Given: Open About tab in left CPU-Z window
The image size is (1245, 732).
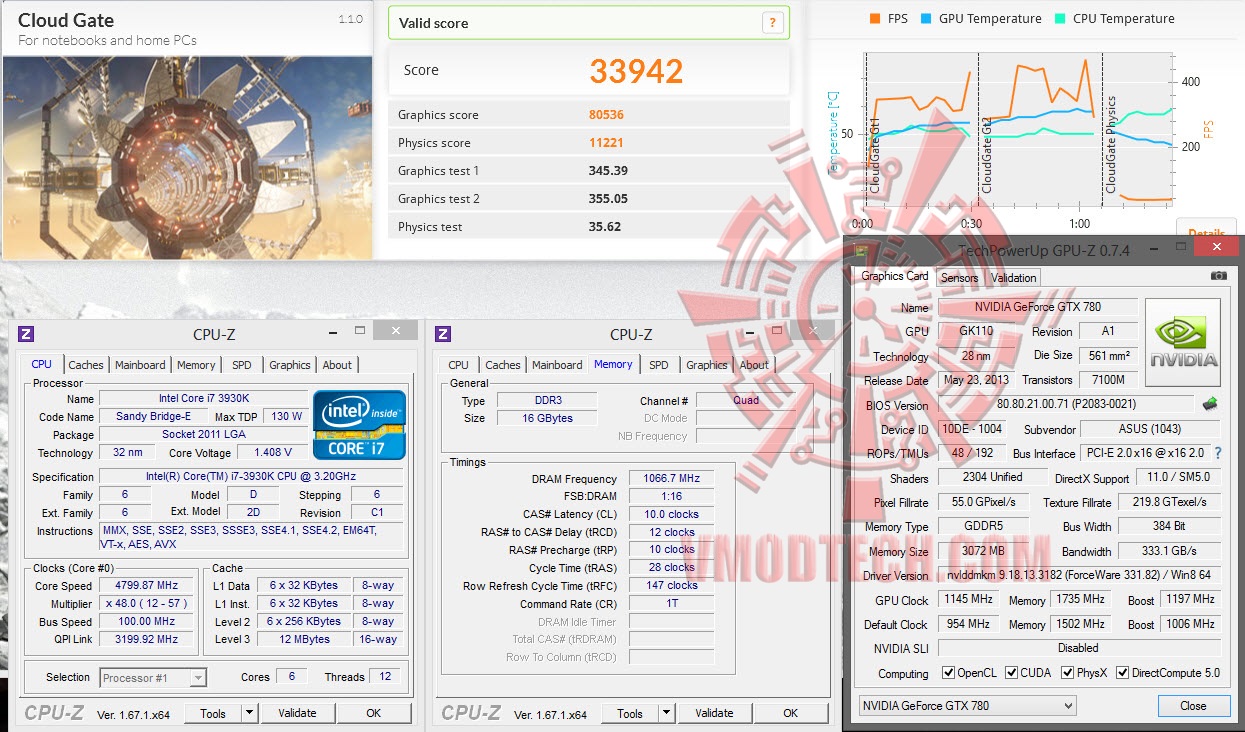Looking at the screenshot, I should [x=337, y=365].
